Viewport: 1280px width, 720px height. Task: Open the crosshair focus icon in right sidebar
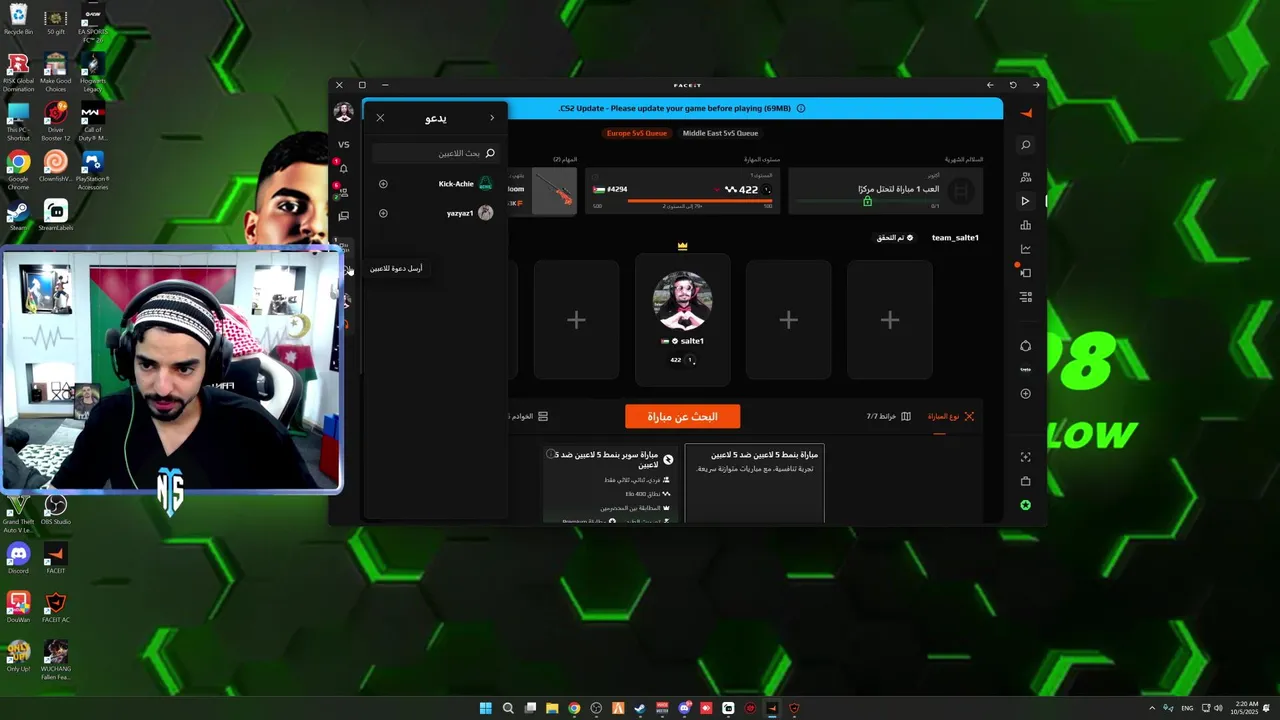coord(1025,457)
